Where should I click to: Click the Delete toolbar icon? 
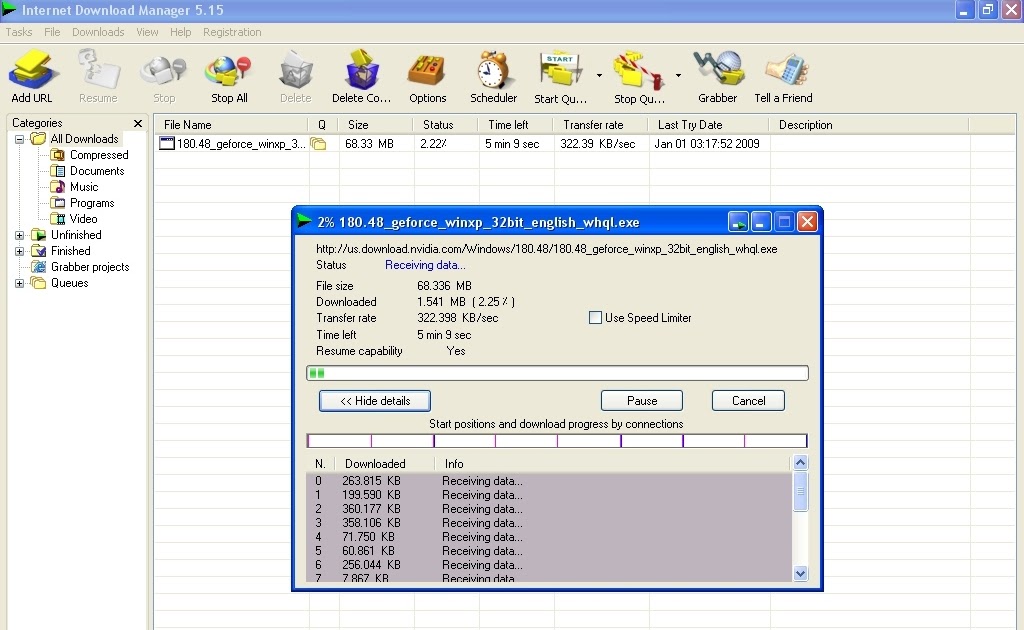click(x=295, y=71)
